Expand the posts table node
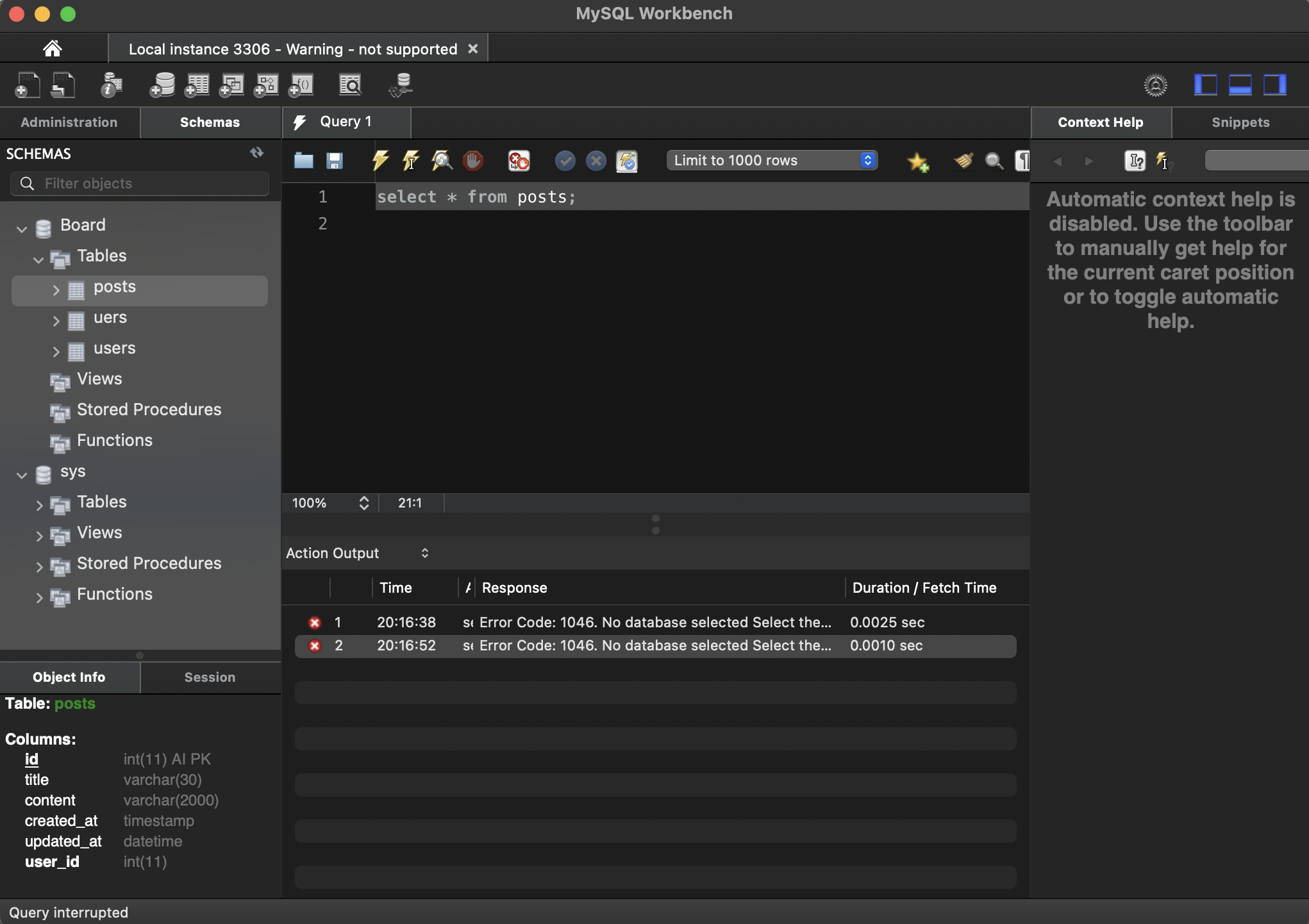Image resolution: width=1309 pixels, height=924 pixels. (56, 290)
